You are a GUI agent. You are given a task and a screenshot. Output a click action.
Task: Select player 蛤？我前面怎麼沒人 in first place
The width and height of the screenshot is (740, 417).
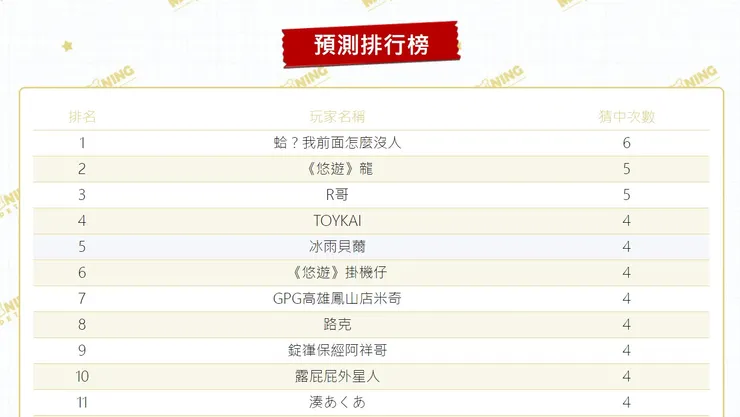(337, 143)
